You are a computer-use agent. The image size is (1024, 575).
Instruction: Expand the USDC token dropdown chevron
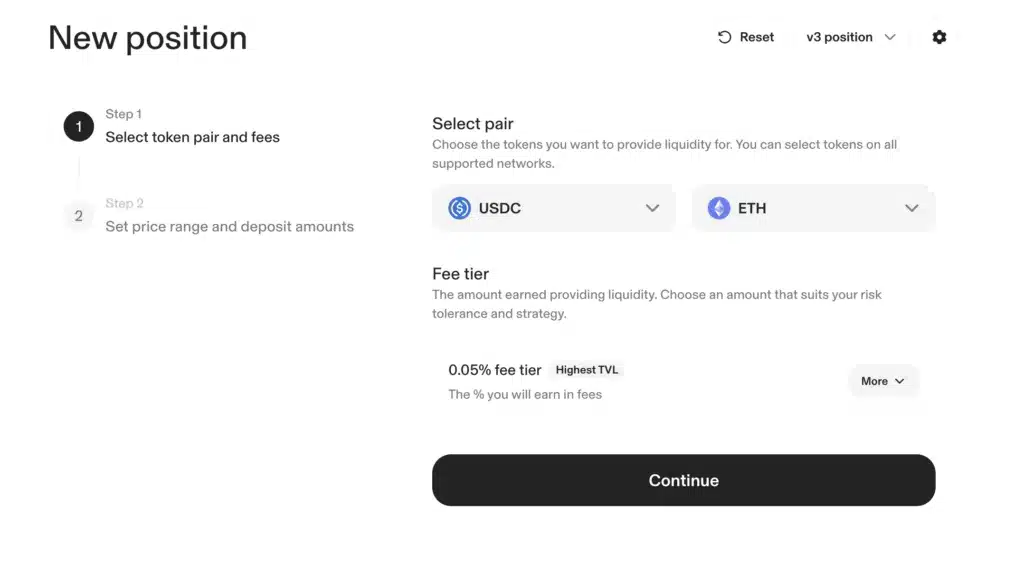[x=652, y=208]
